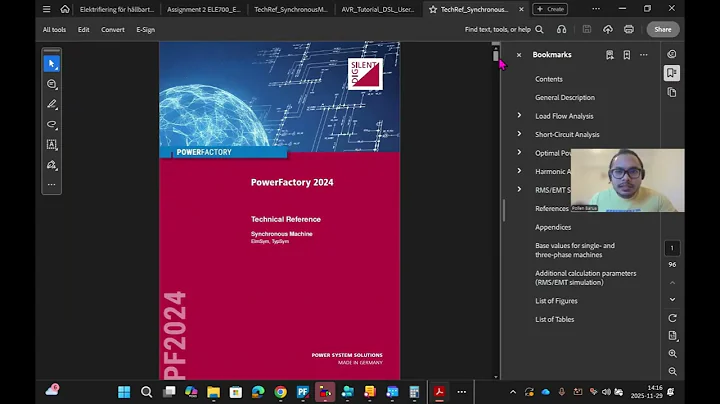
Task: Jump to the Contents bookmark
Action: [x=549, y=79]
